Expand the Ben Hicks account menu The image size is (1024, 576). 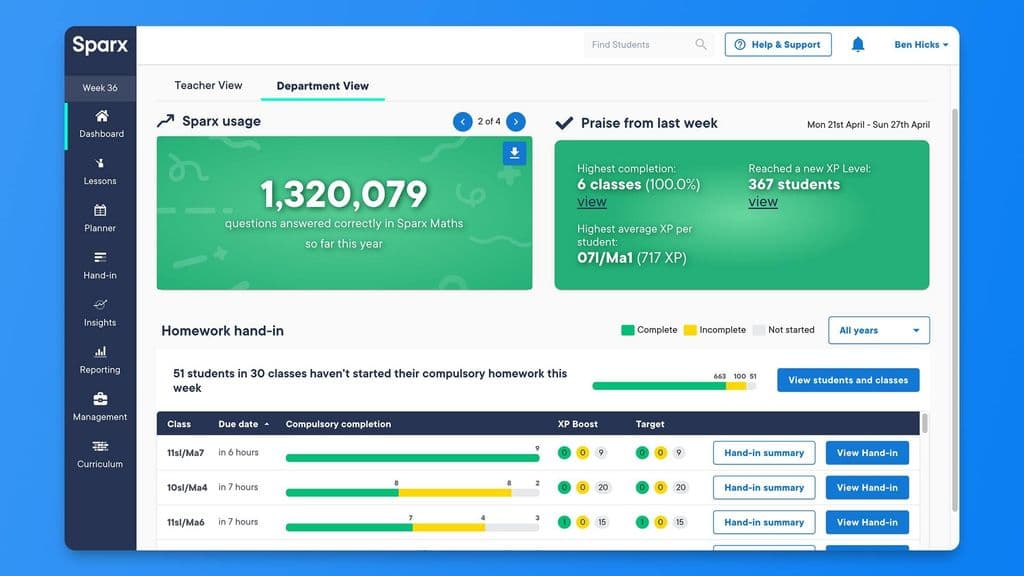pos(919,44)
